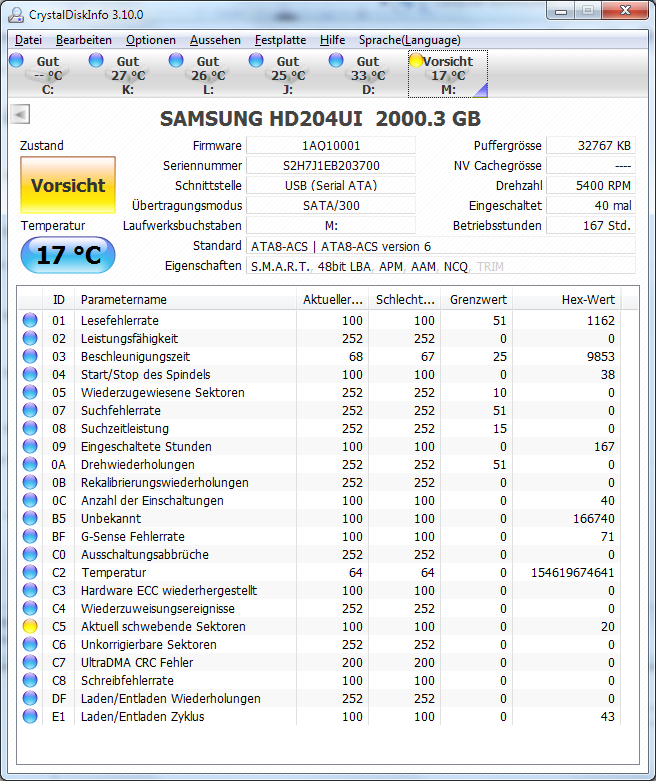Click the status icon for Wiederzuweisungsereignisse
The image size is (656, 781).
pyautogui.click(x=30, y=608)
